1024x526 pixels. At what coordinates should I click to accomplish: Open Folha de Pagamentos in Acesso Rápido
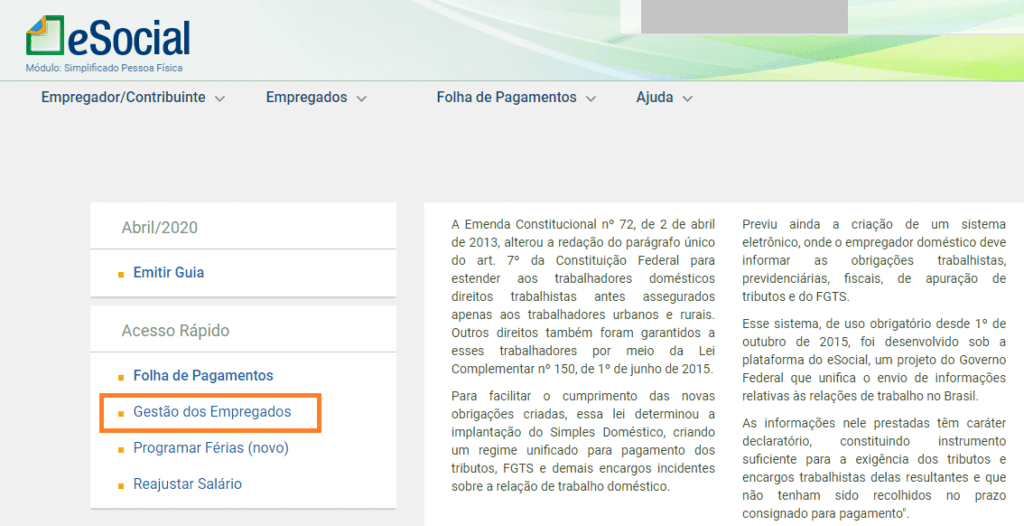pos(203,376)
